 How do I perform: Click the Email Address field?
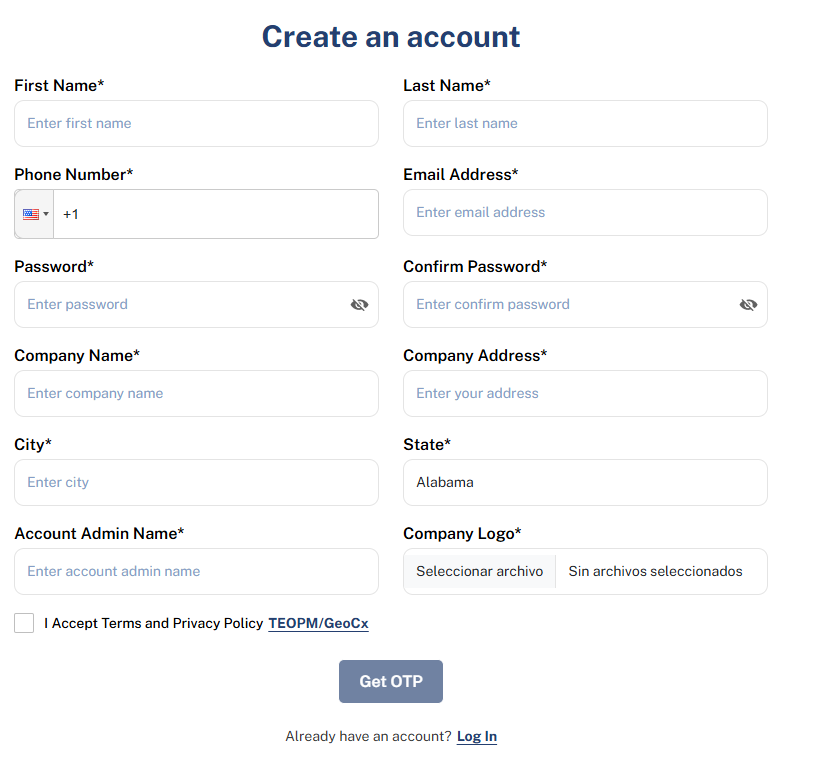(584, 212)
